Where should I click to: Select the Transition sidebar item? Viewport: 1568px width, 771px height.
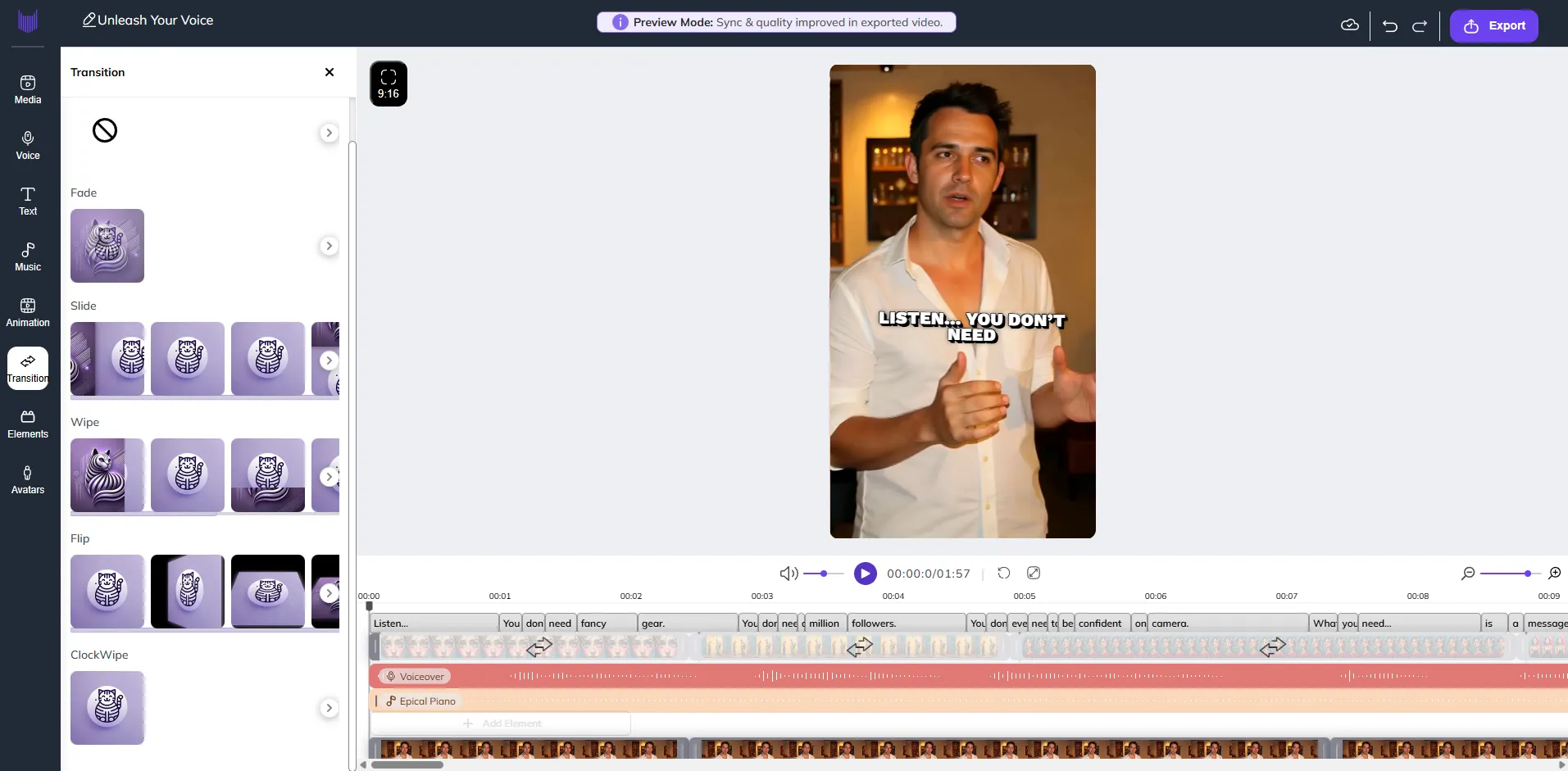tap(28, 368)
